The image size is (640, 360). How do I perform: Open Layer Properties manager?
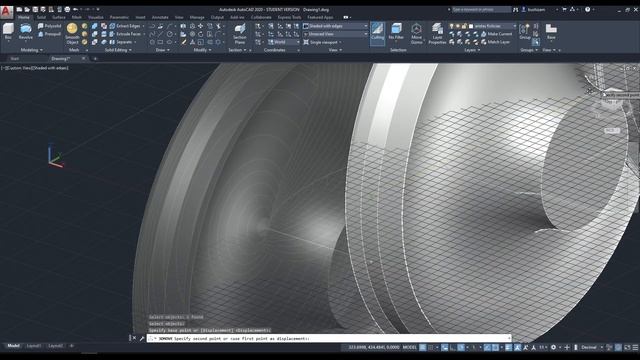437,33
